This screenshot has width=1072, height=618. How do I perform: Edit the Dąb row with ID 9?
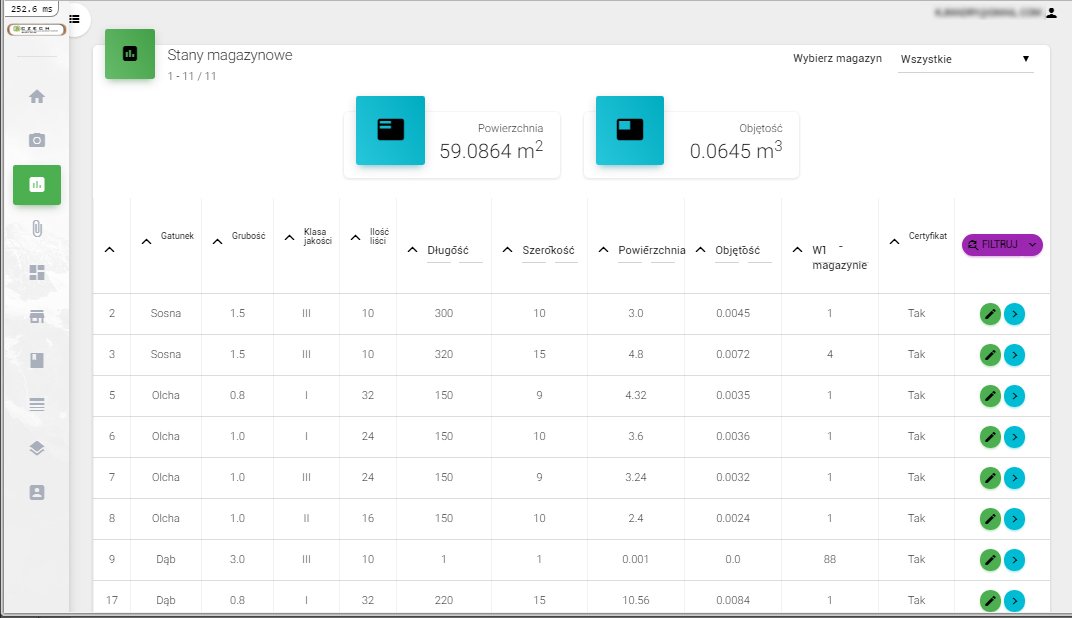990,559
